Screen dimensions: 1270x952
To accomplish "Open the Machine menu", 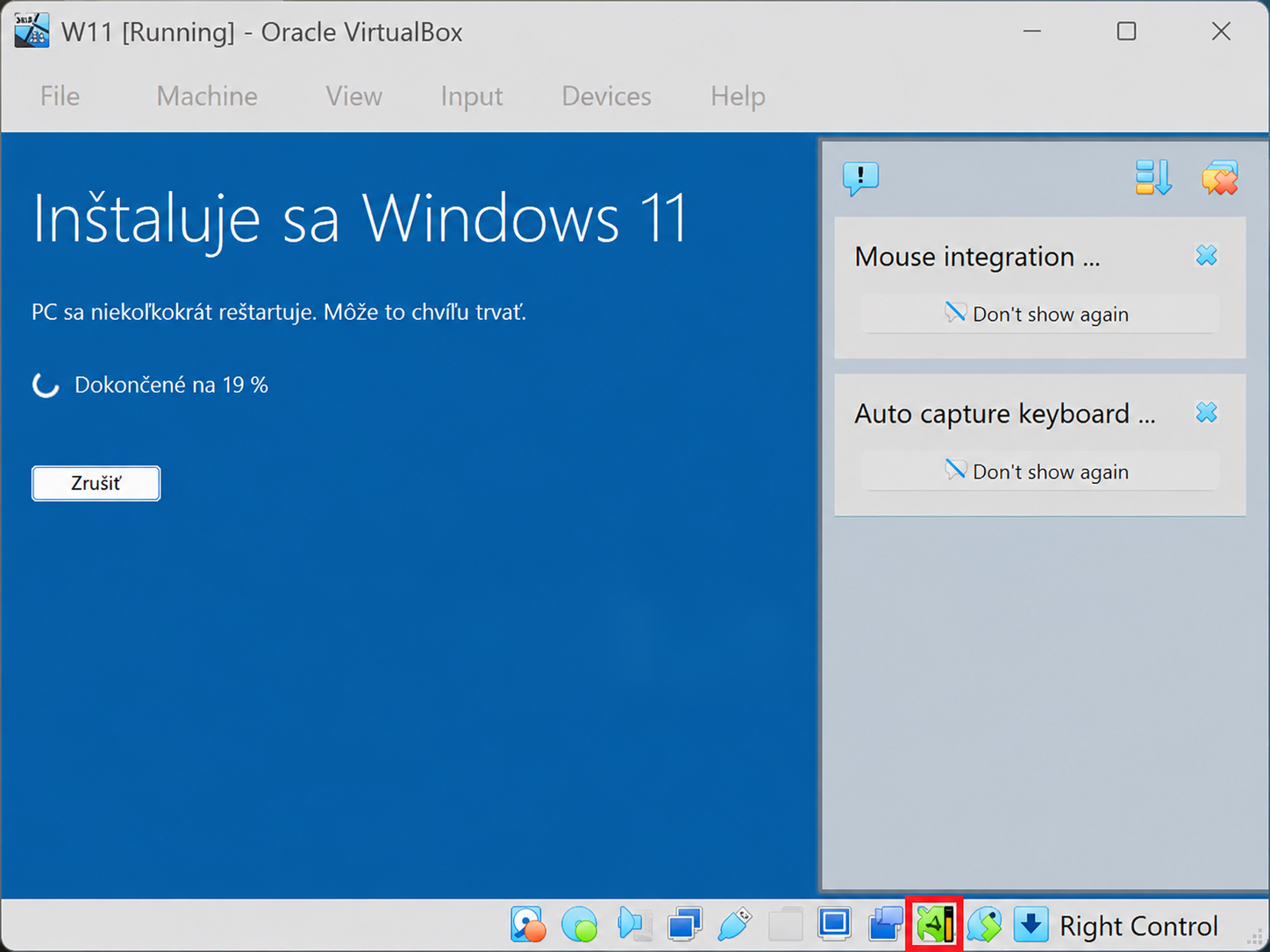I will (x=207, y=96).
